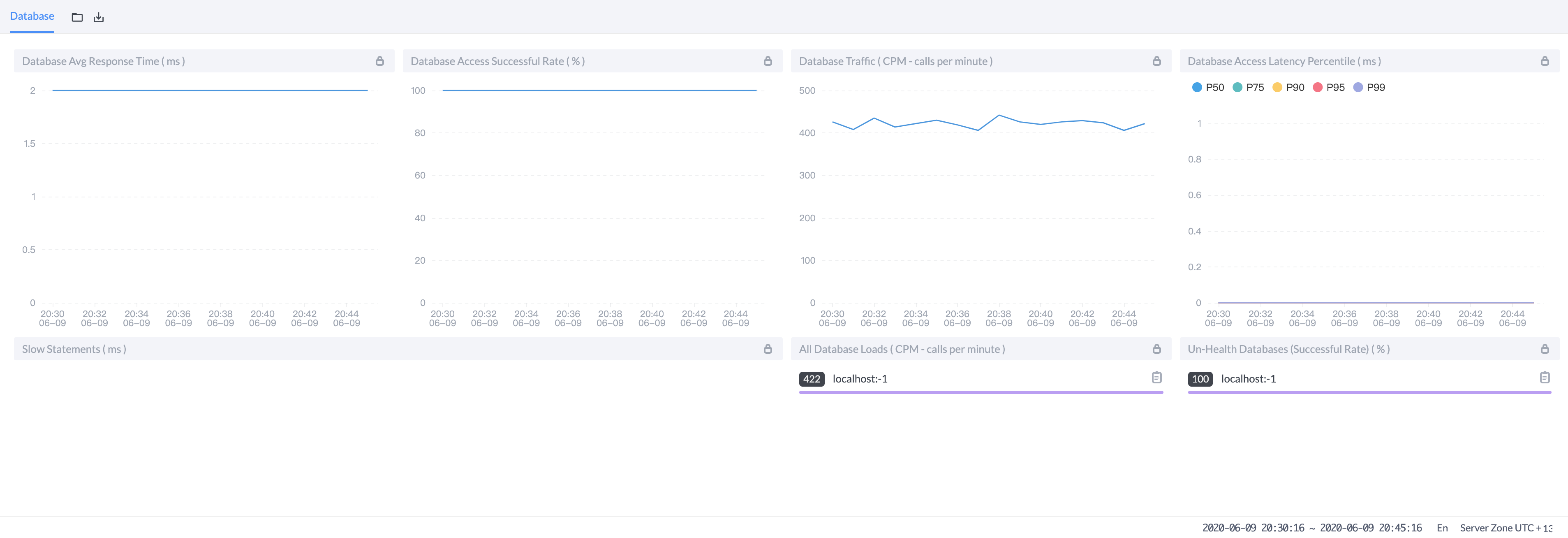1568x538 pixels.
Task: Click lock icon on Database Access Latency Percentile
Action: (x=1544, y=61)
